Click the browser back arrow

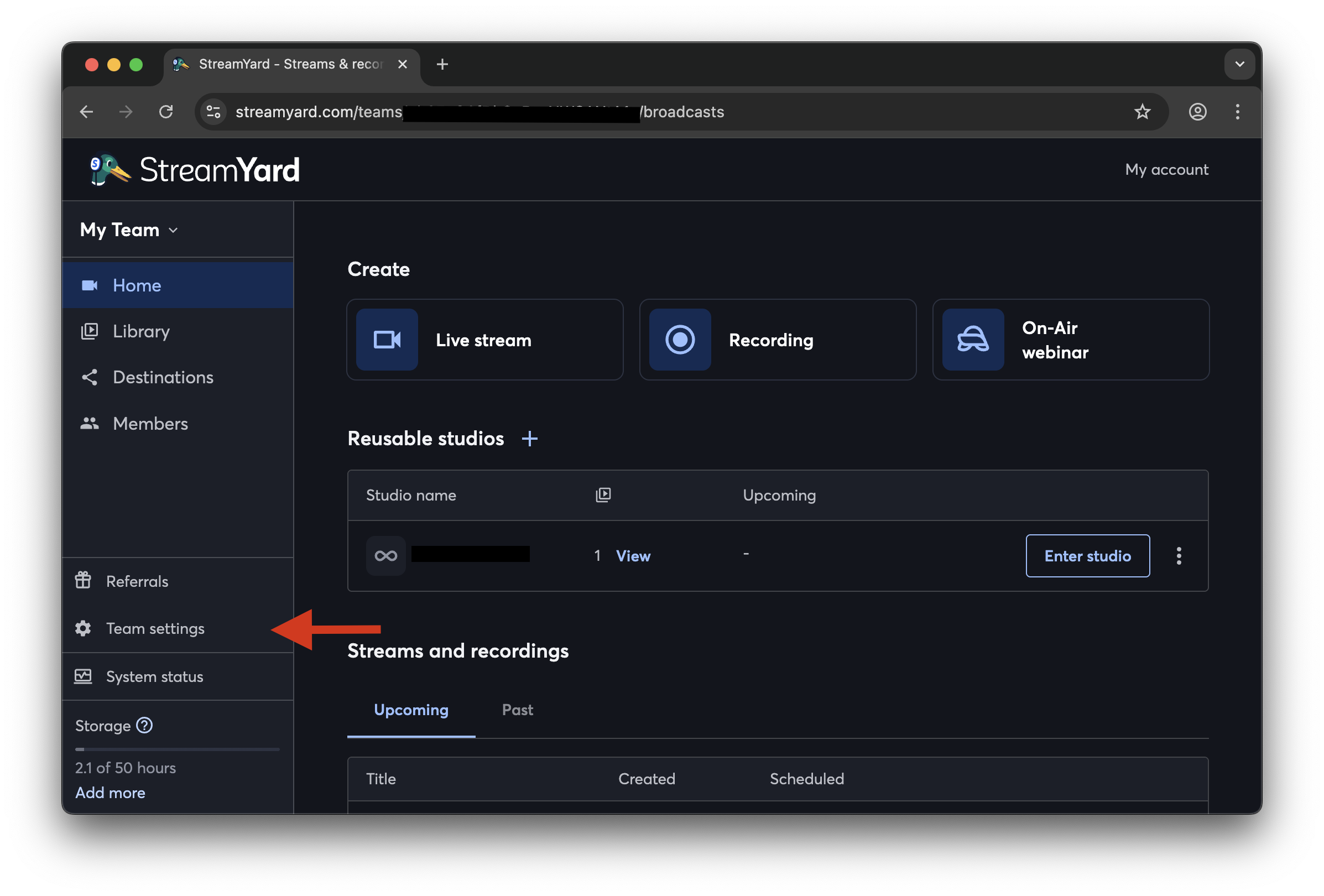[87, 112]
